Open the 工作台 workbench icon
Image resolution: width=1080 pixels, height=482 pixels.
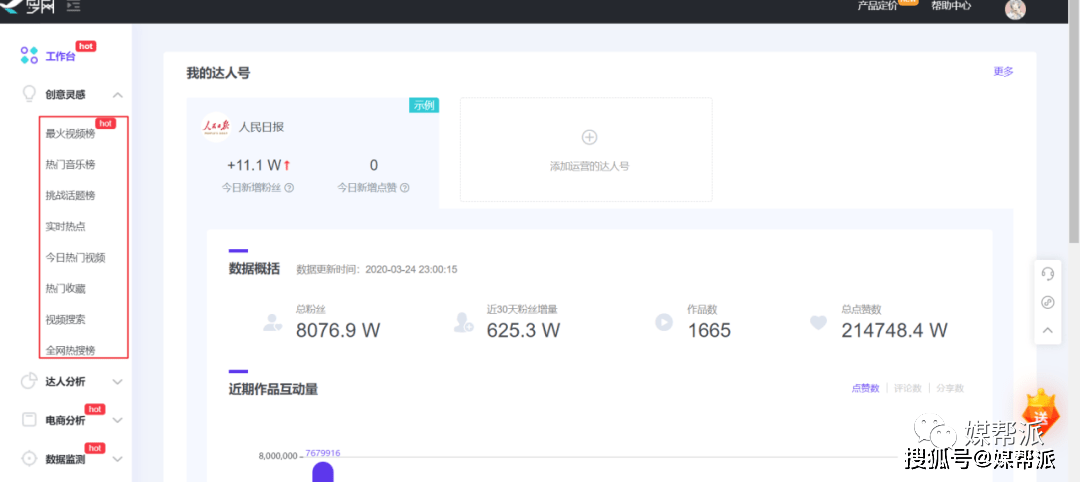coord(29,56)
